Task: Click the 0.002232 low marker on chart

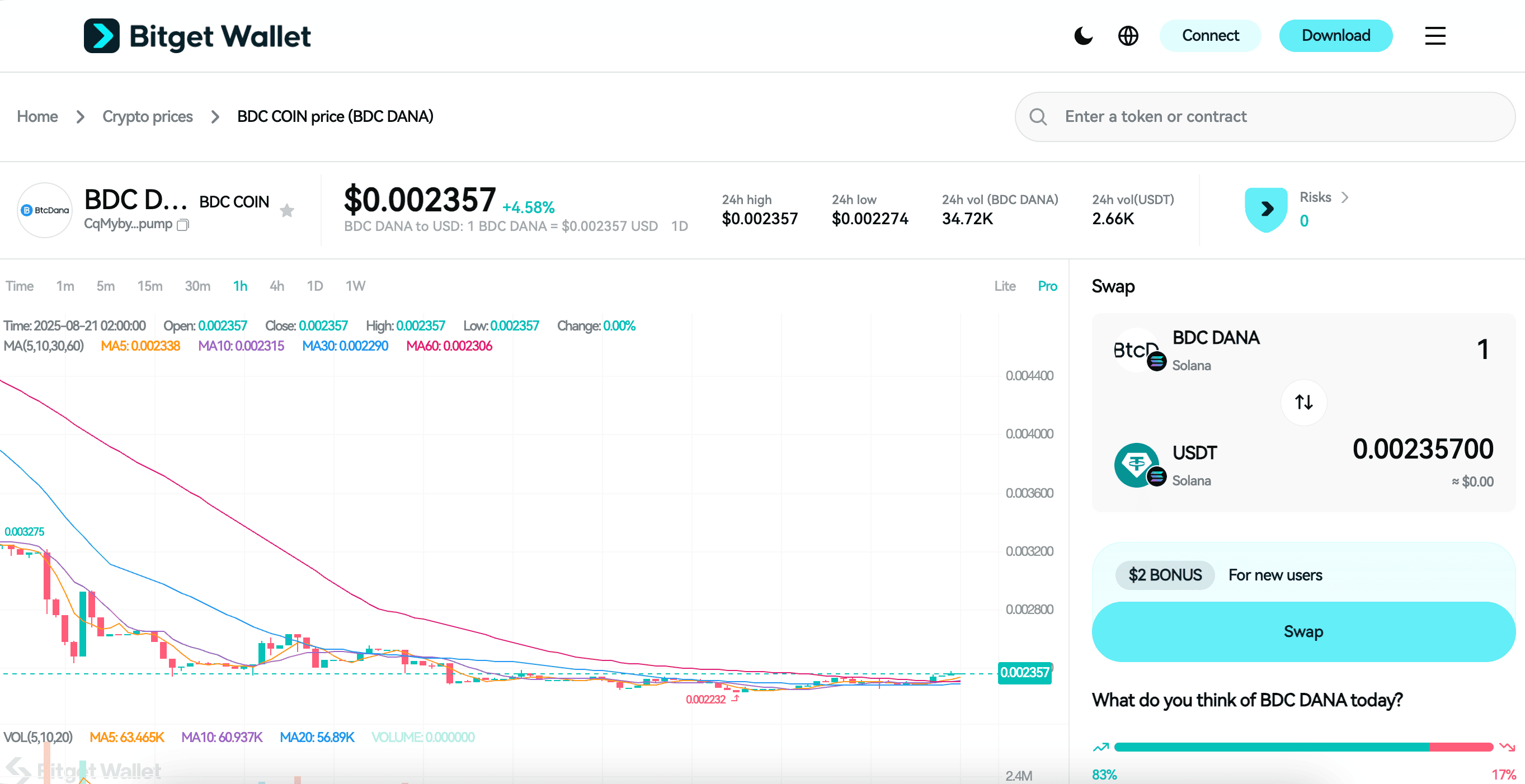Action: point(705,700)
